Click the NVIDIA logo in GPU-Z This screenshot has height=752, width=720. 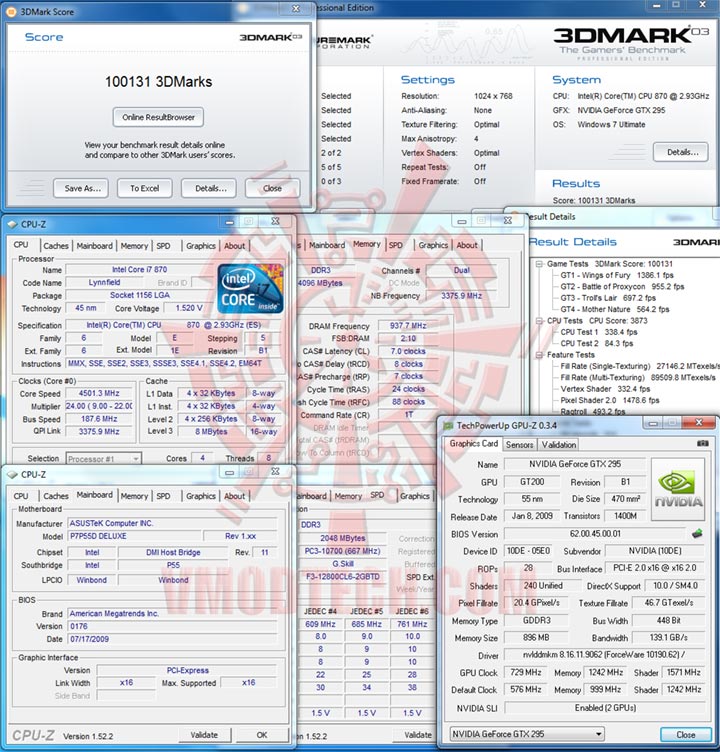pyautogui.click(x=678, y=490)
